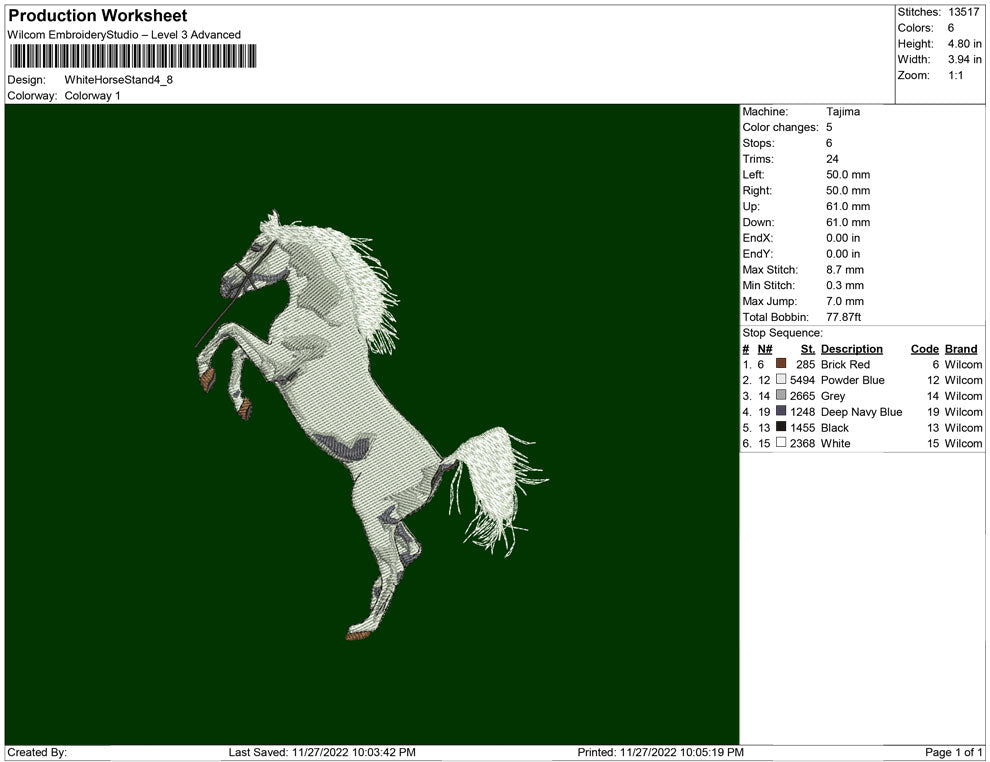The width and height of the screenshot is (990, 762).
Task: Click the Brick Red color swatch
Action: click(781, 365)
